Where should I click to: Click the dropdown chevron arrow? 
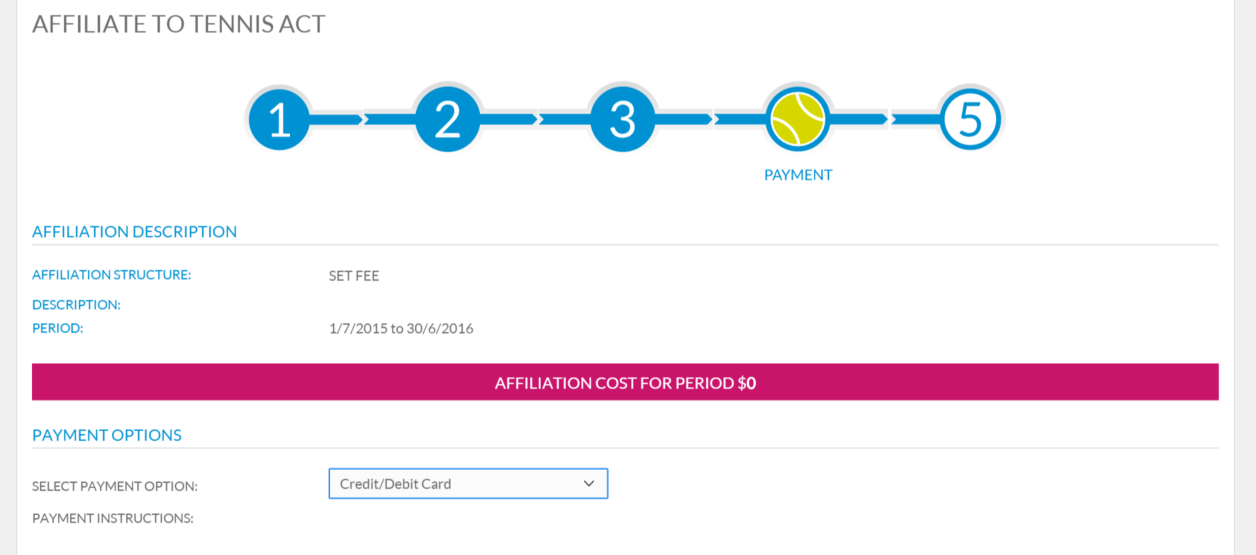pos(589,484)
